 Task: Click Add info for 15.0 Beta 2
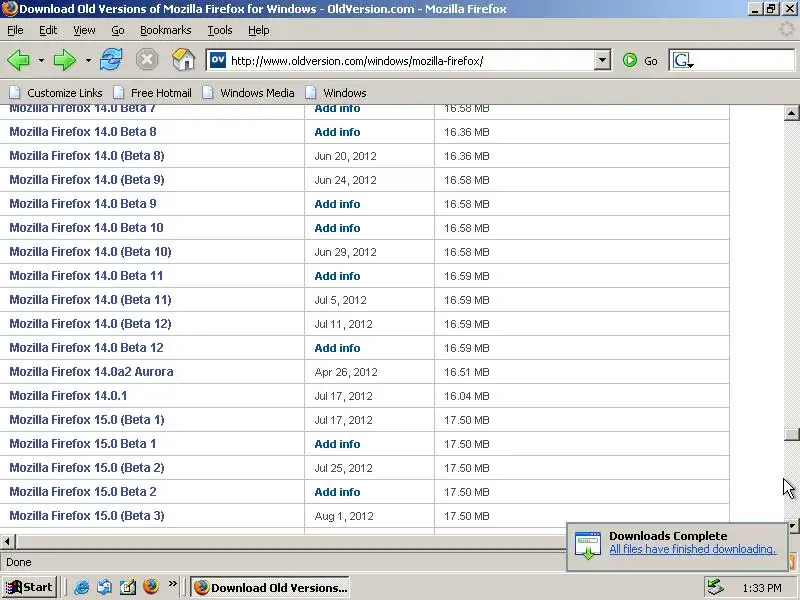click(337, 492)
